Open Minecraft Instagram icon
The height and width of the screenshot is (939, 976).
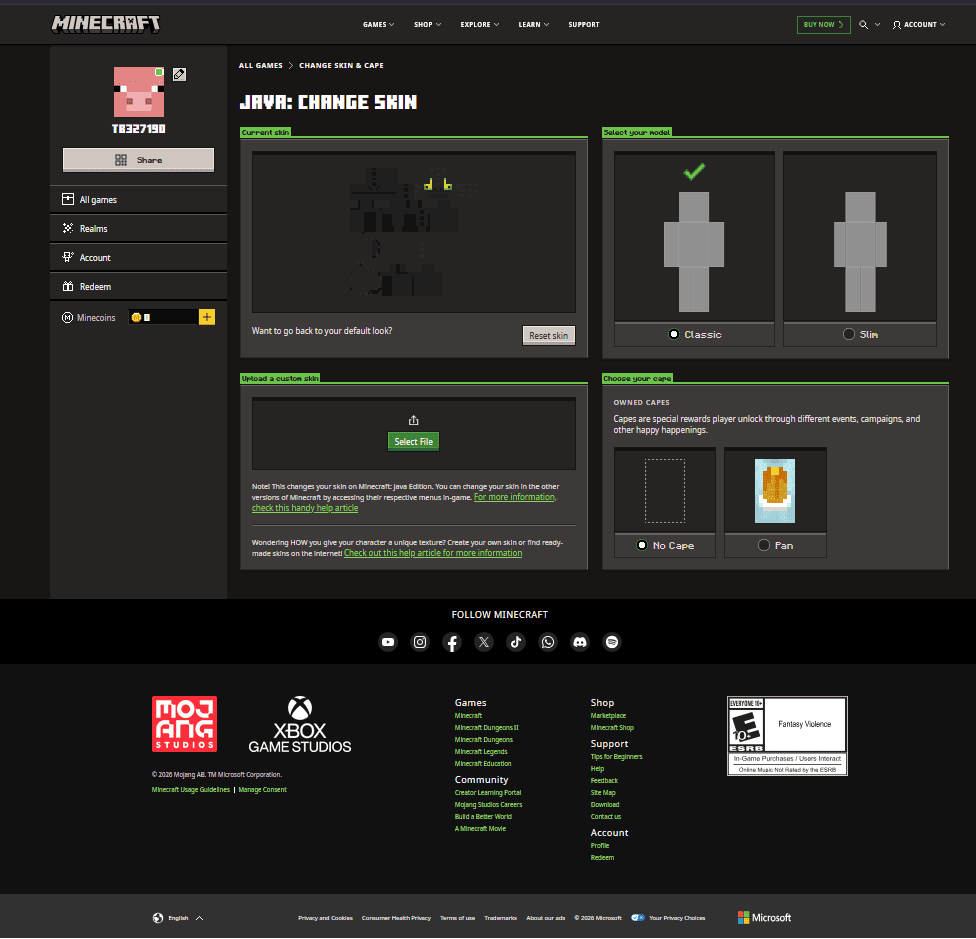(x=420, y=642)
